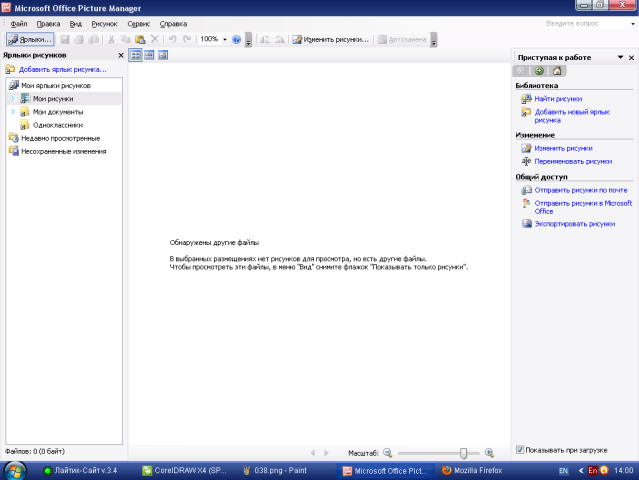The image size is (639, 480).
Task: Toggle the Ярлыки toolbar button
Action: pos(30,40)
